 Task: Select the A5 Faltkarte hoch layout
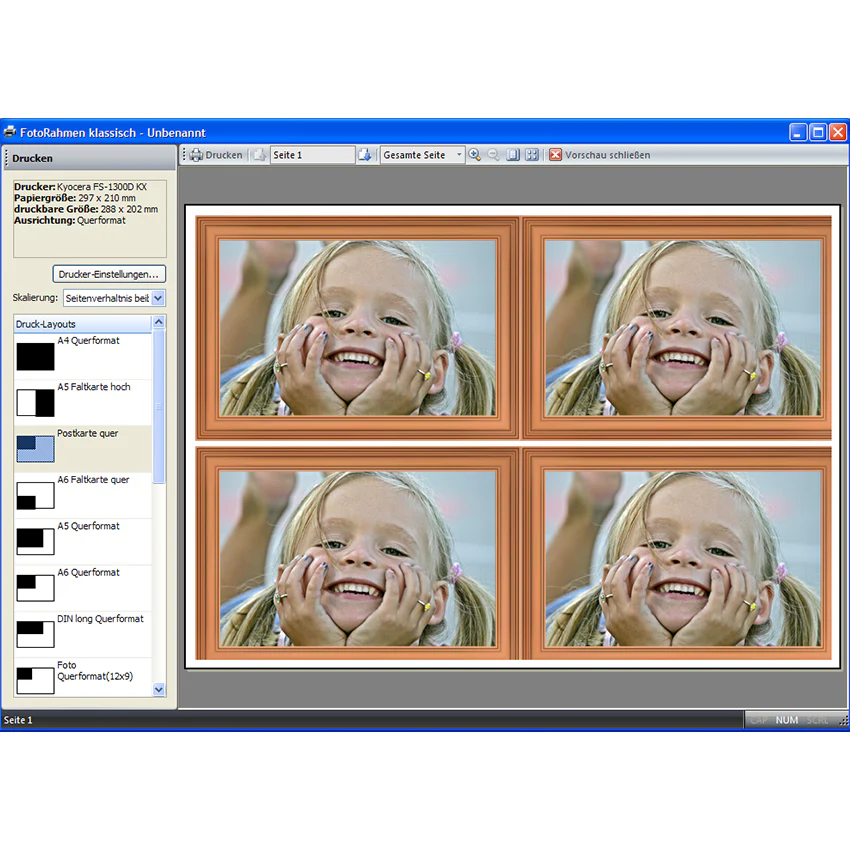83,402
